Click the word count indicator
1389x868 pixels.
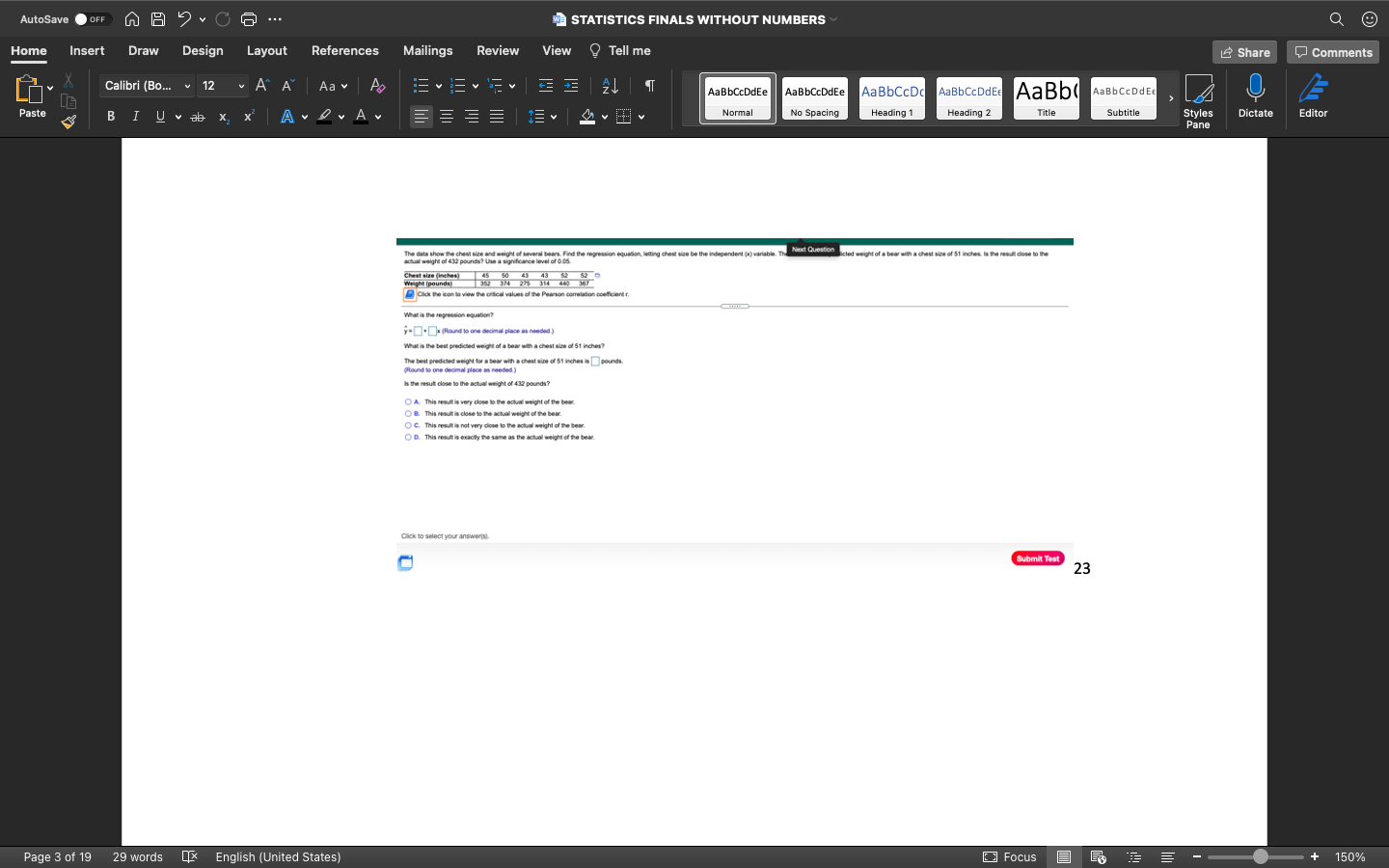pos(137,856)
